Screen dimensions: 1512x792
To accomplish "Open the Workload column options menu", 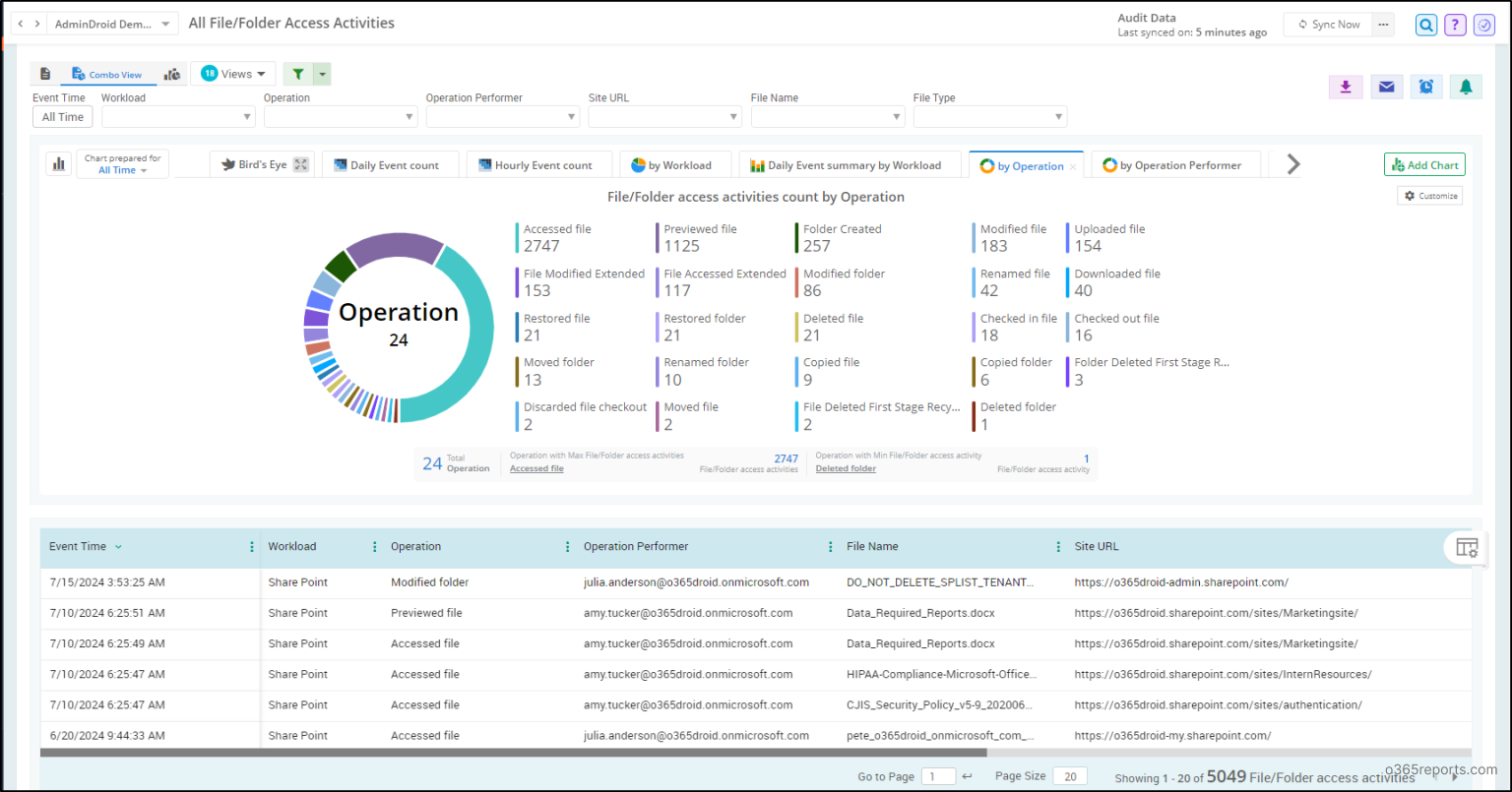I will [374, 547].
